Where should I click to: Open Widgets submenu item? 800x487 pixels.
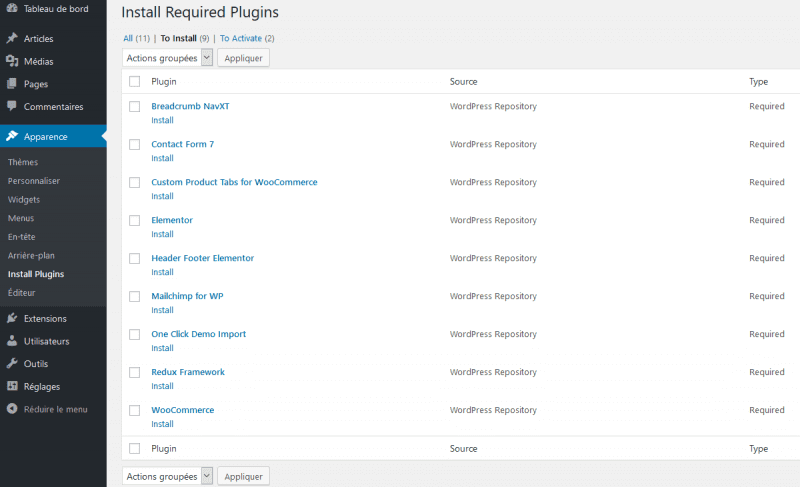pos(24,199)
